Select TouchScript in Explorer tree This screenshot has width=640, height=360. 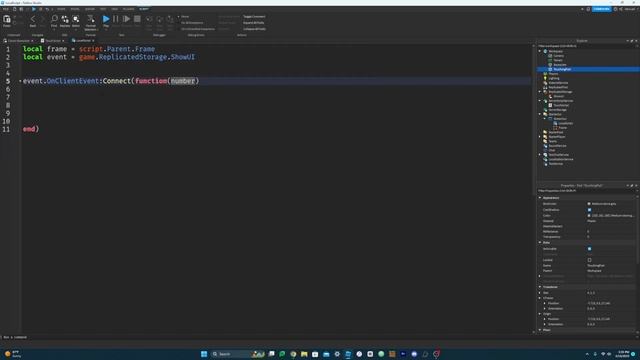(561, 105)
